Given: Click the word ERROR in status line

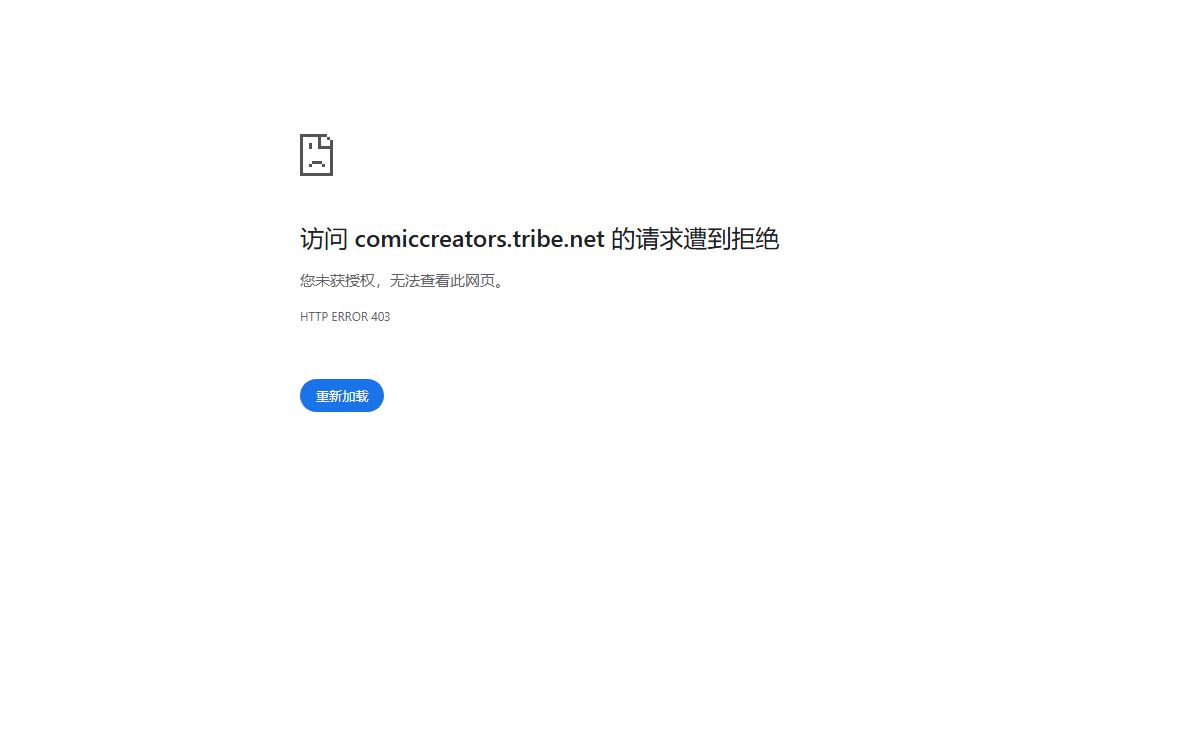Looking at the screenshot, I should pyautogui.click(x=349, y=317).
